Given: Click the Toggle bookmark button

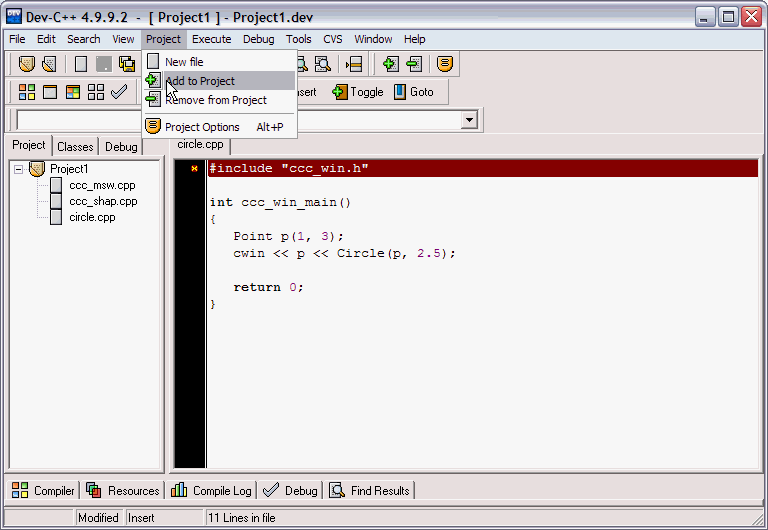Looking at the screenshot, I should tap(357, 92).
